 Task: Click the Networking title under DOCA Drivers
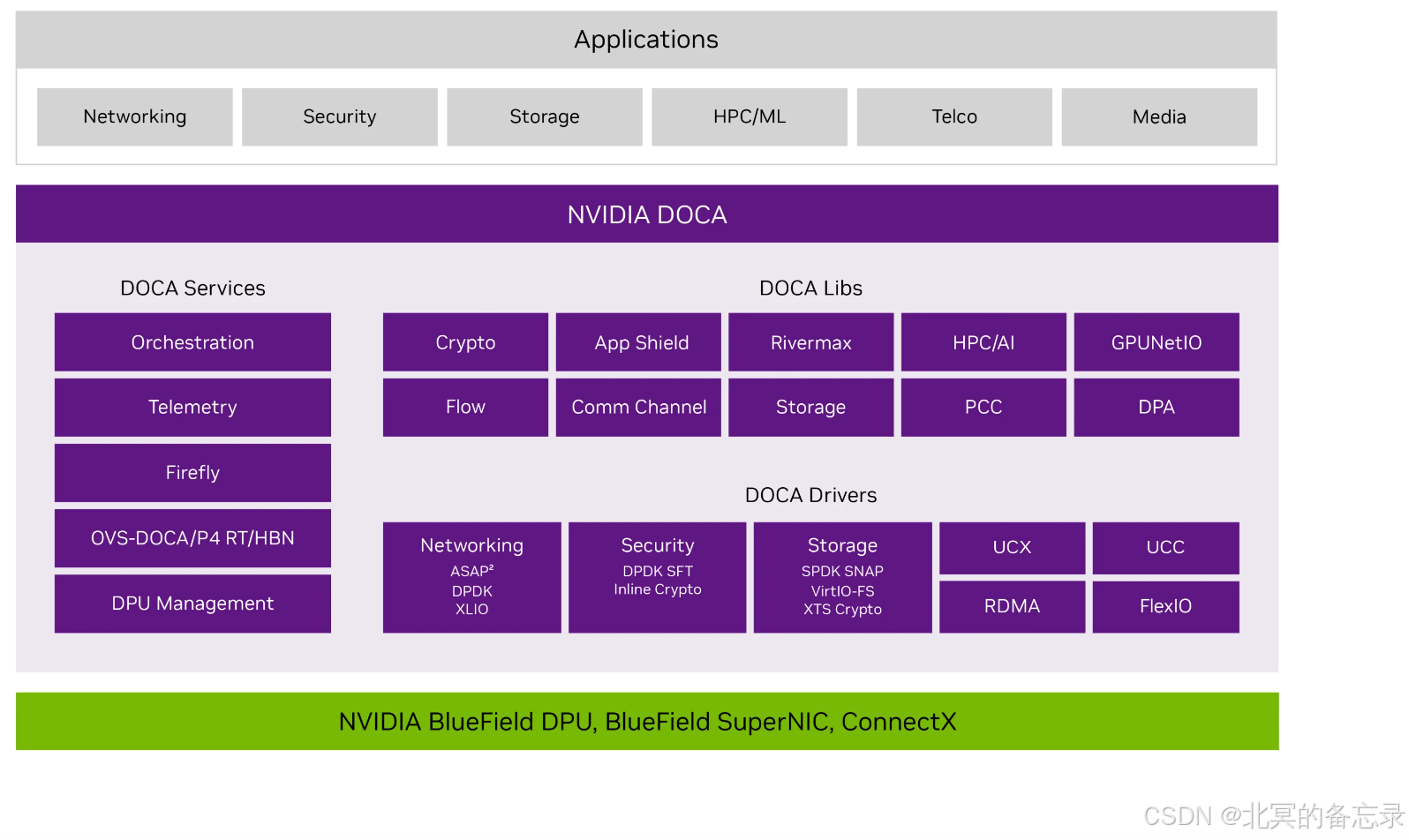tap(471, 545)
